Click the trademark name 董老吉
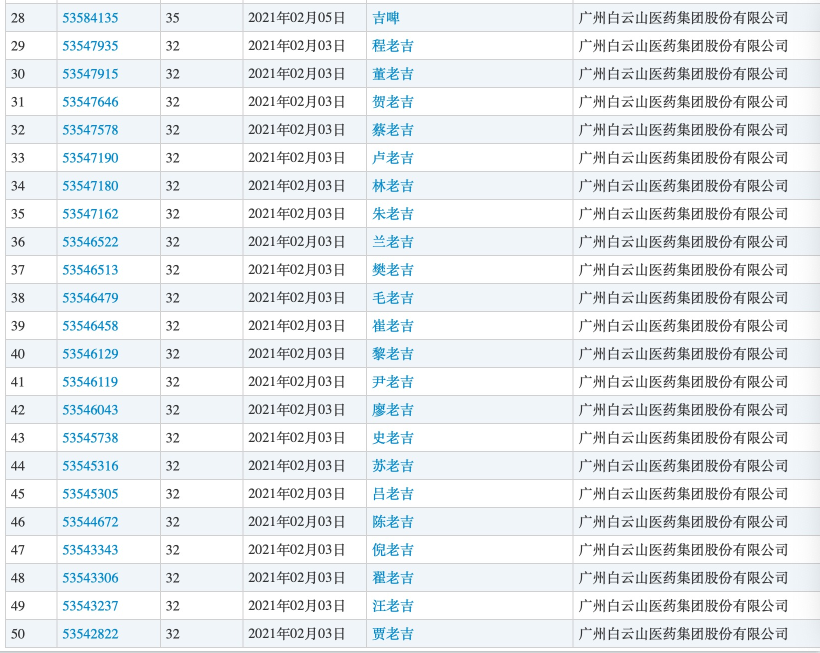This screenshot has width=820, height=653. tap(393, 74)
